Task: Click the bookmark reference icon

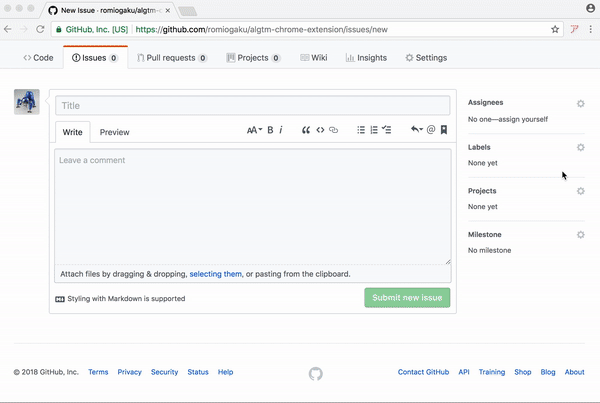Action: point(444,130)
